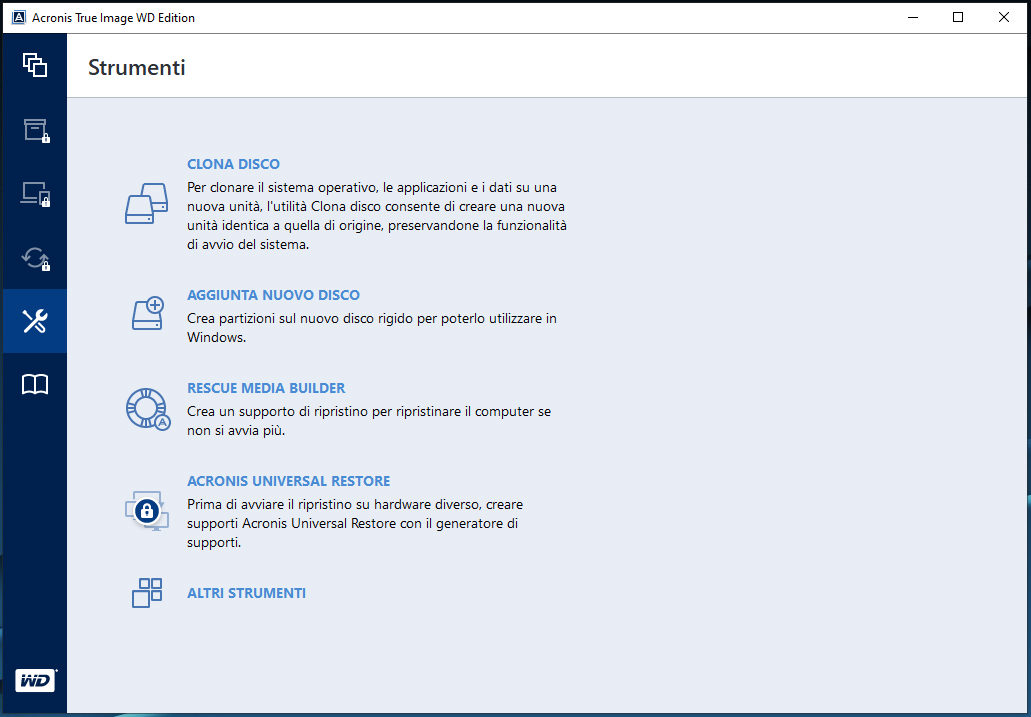The width and height of the screenshot is (1031, 717).
Task: Open the Help book icon in sidebar
Action: tap(35, 385)
